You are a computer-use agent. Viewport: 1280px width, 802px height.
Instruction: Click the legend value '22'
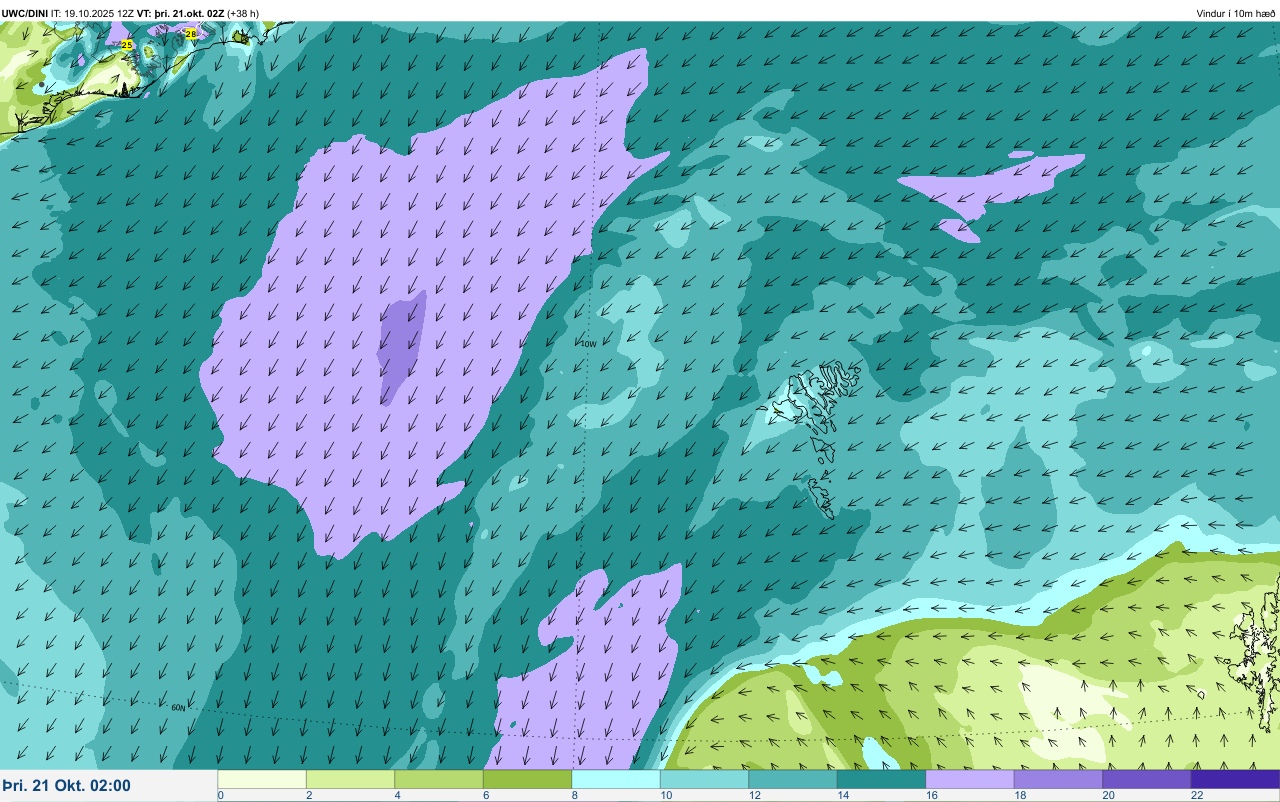pos(1196,795)
